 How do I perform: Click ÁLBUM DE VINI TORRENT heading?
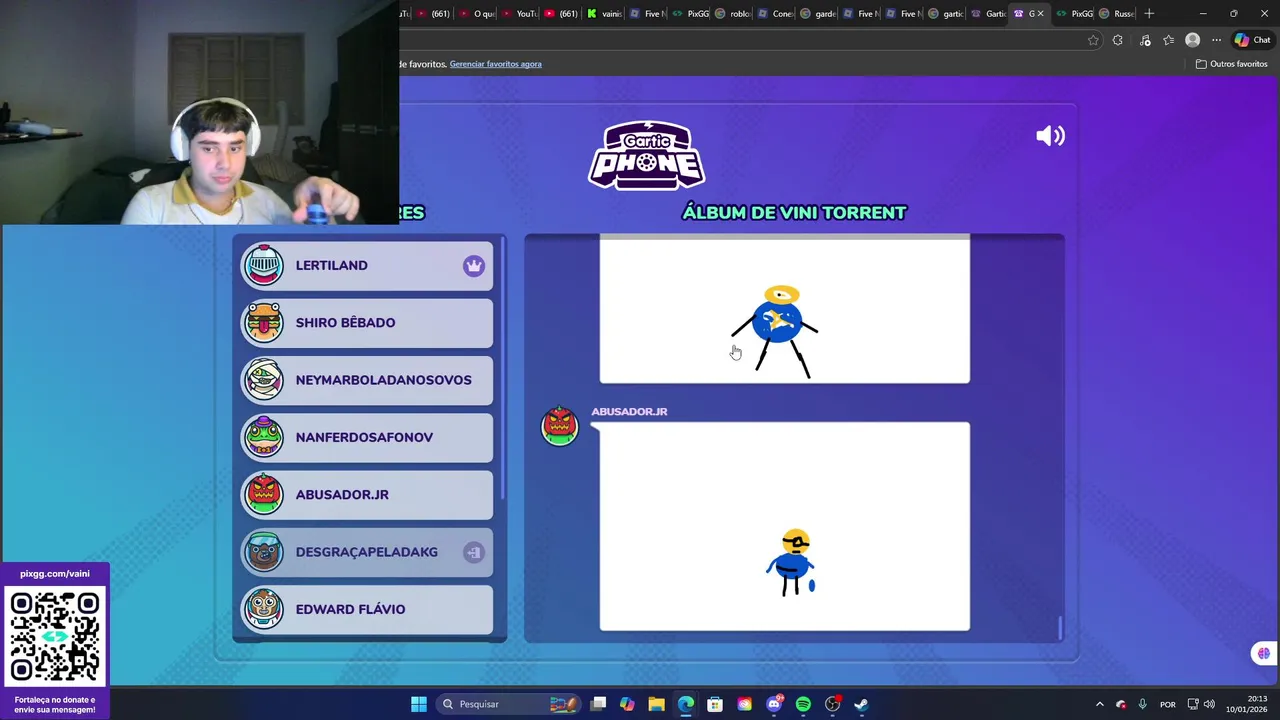point(794,213)
